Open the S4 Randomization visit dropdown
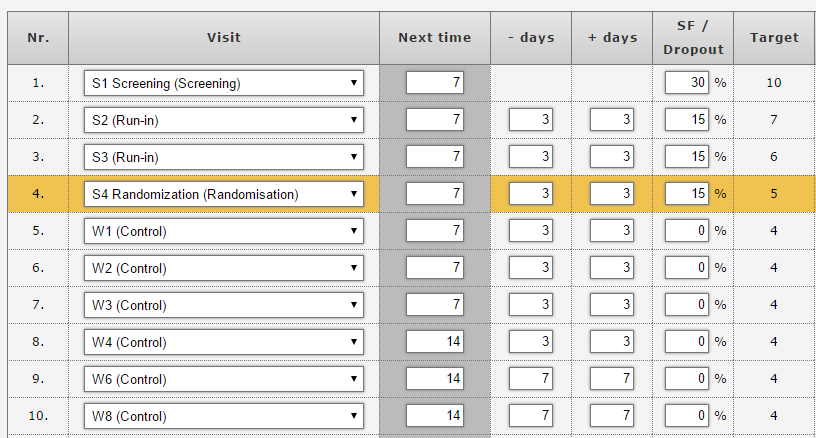 223,194
